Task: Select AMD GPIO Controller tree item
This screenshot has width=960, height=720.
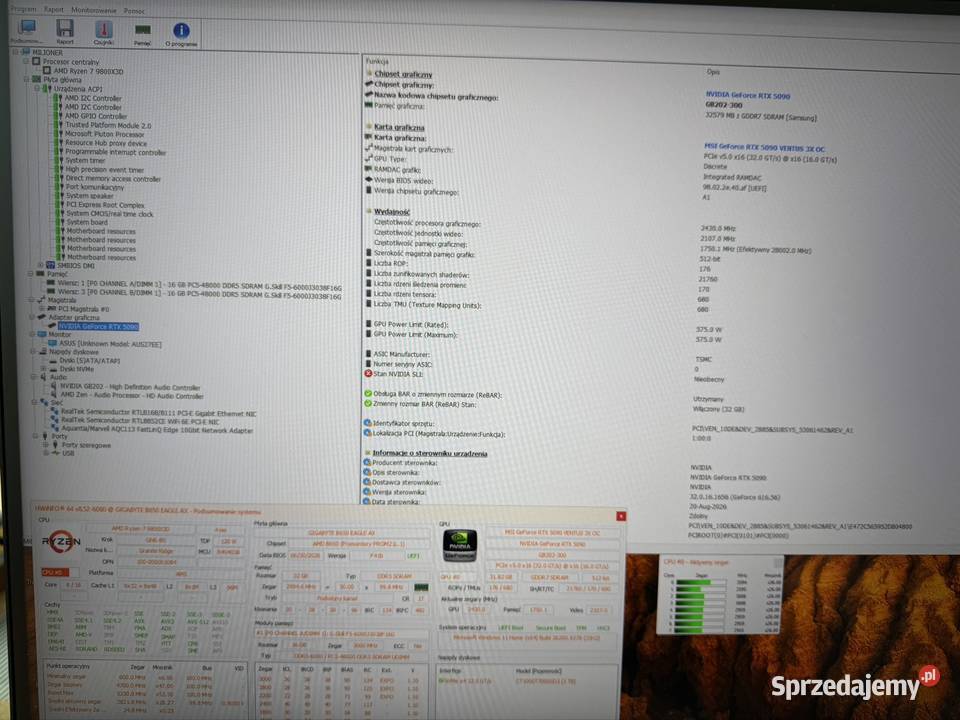Action: point(96,116)
